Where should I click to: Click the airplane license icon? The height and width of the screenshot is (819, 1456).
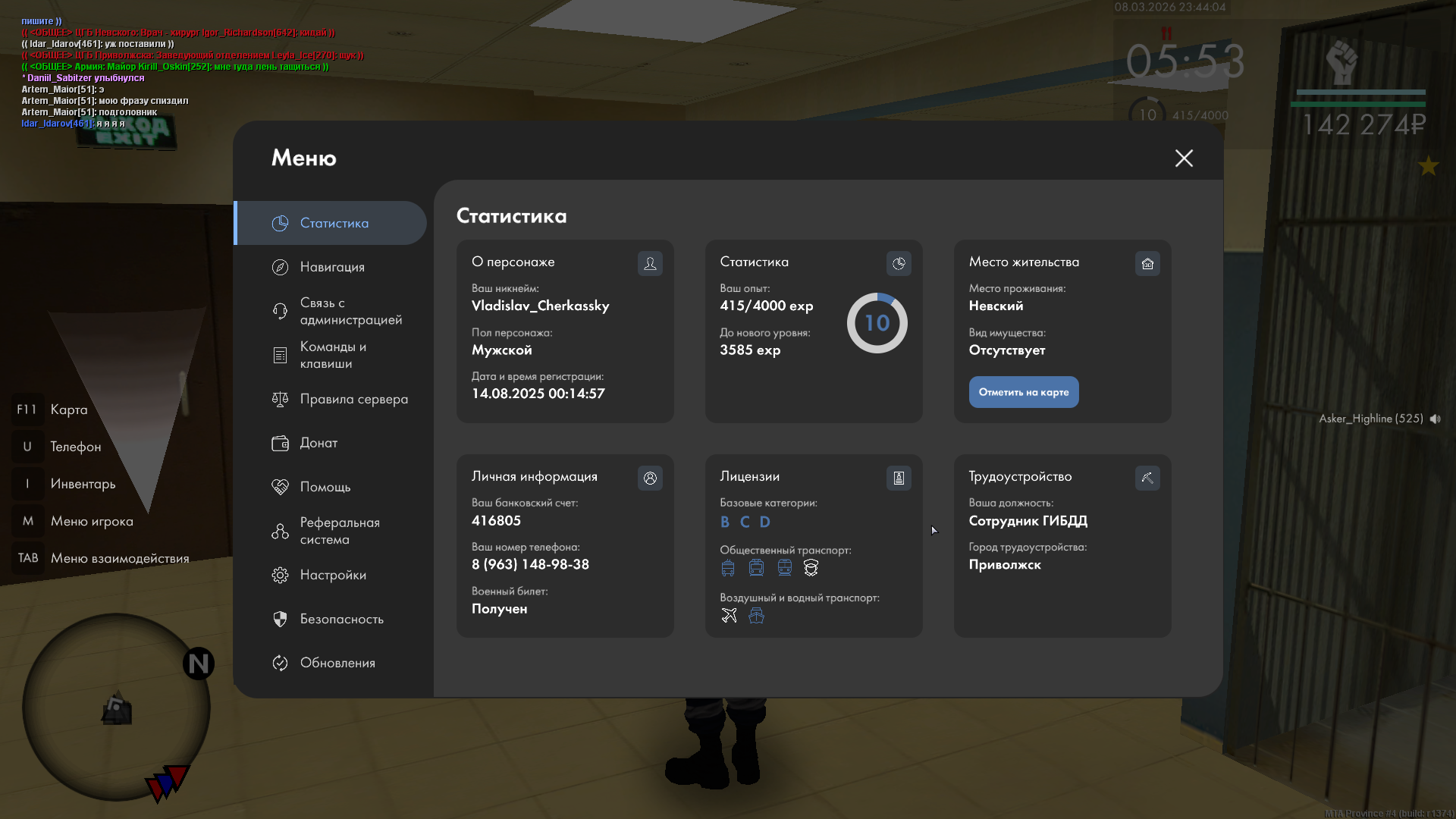729,616
